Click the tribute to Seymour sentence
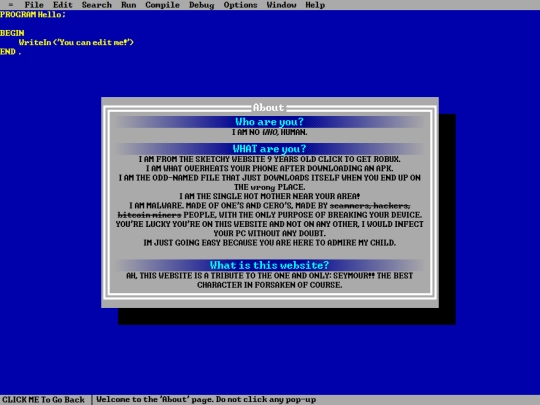The height and width of the screenshot is (405, 540). point(269,280)
